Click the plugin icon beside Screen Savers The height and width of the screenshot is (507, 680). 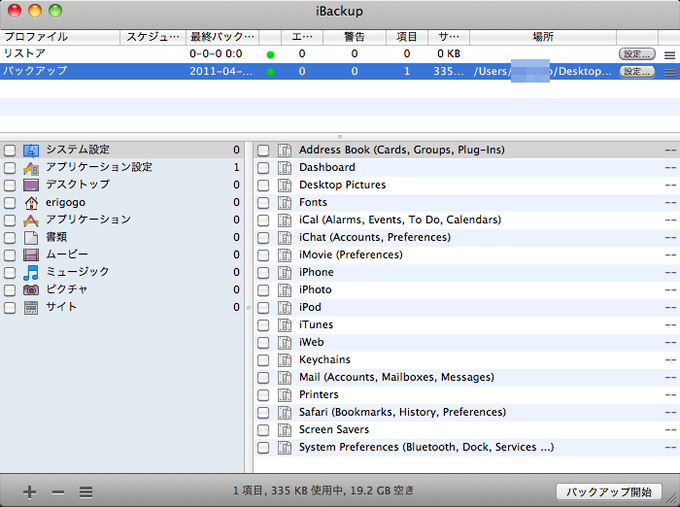pos(284,430)
